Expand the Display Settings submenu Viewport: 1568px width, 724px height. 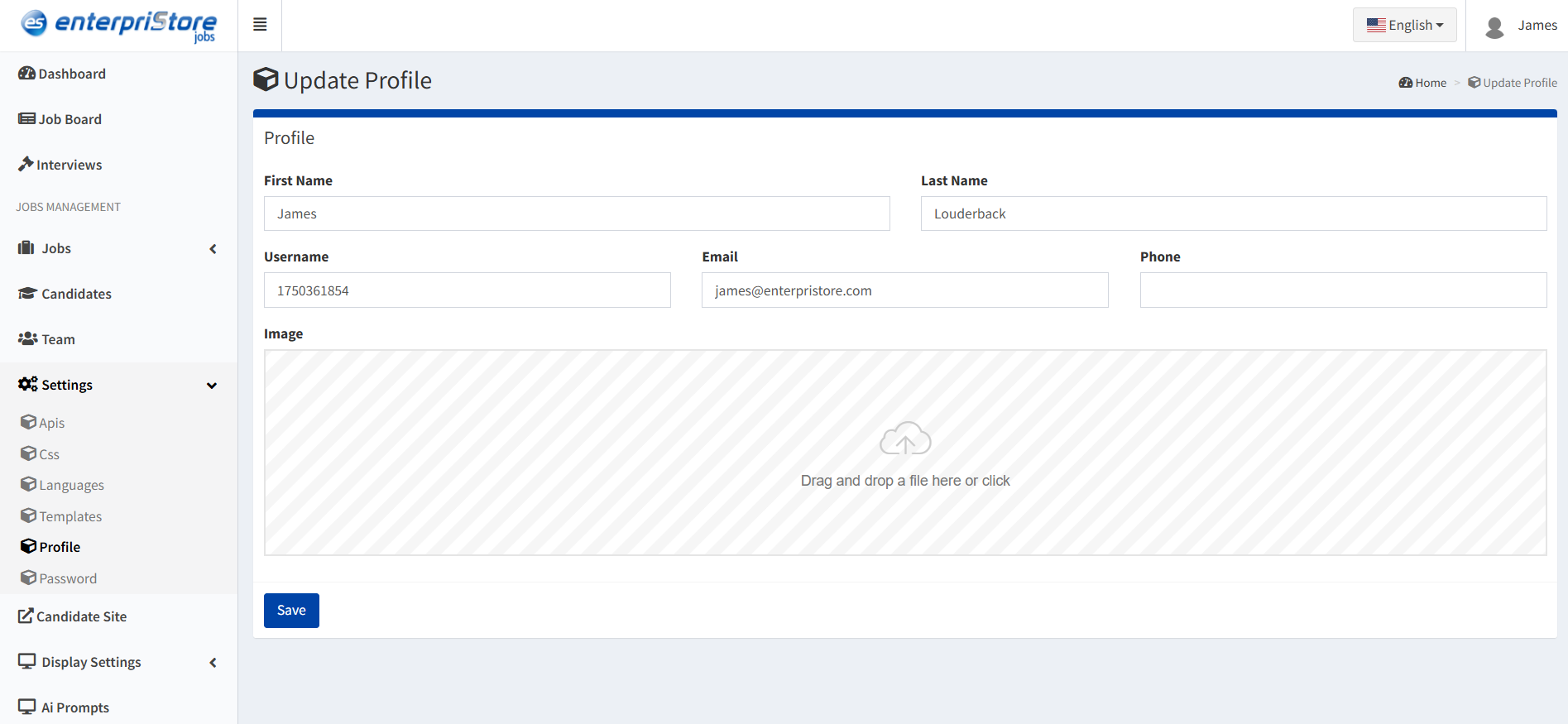point(213,663)
